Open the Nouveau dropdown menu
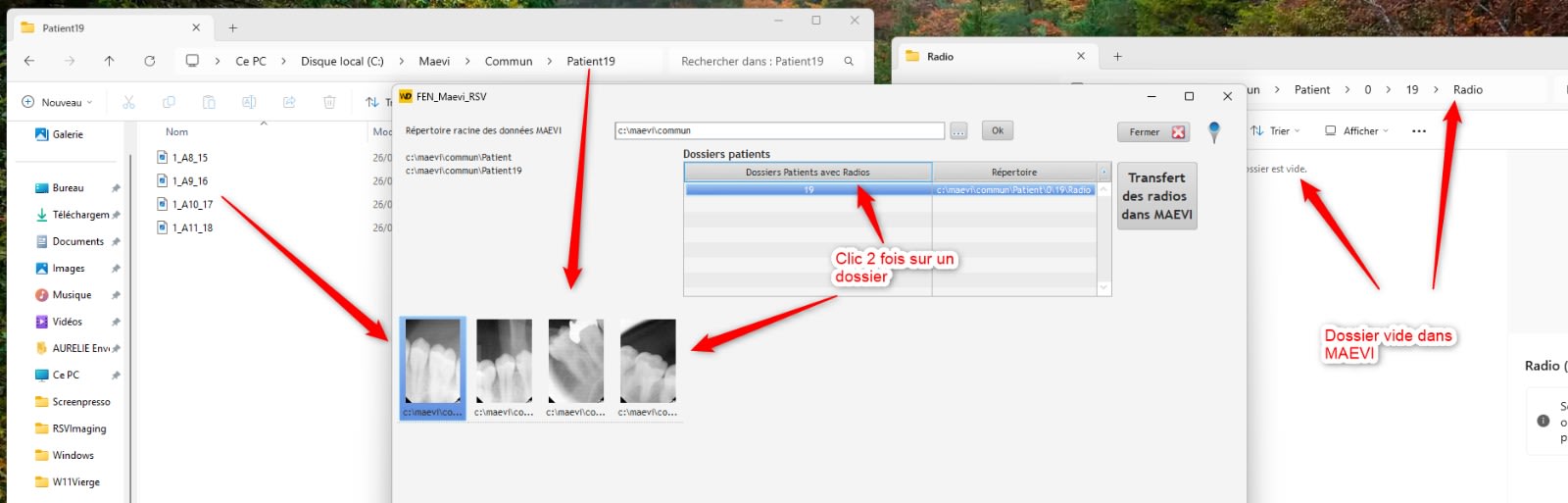The width and height of the screenshot is (1568, 503). point(58,102)
